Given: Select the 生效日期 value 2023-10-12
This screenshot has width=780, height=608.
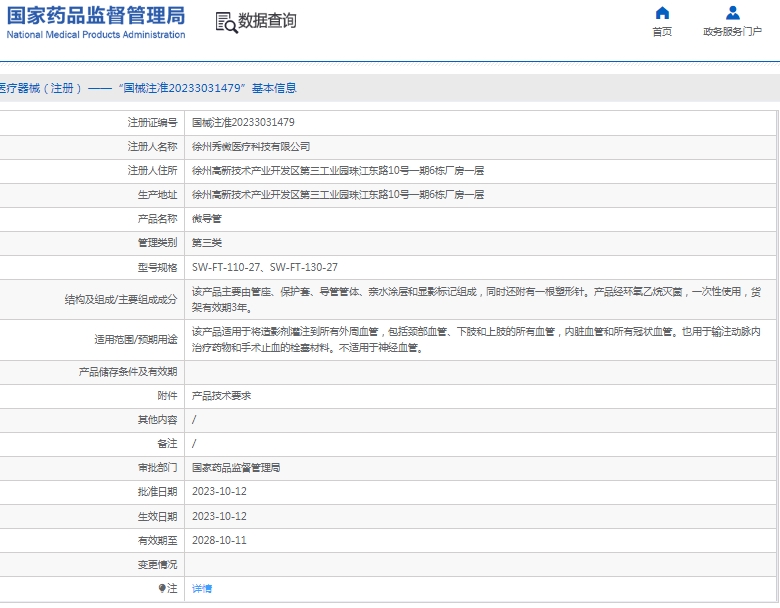Looking at the screenshot, I should (219, 516).
